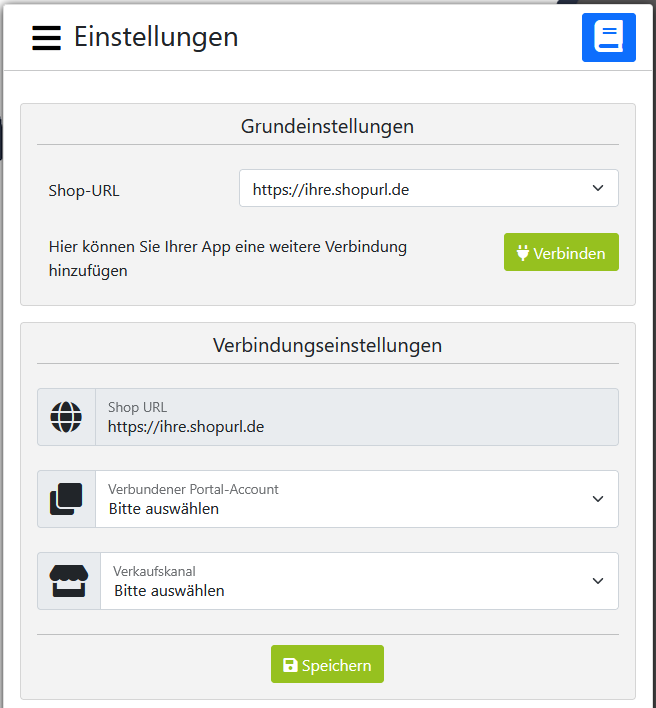Click the read-only Shop URL field
Image resolution: width=656 pixels, height=708 pixels.
[357, 417]
